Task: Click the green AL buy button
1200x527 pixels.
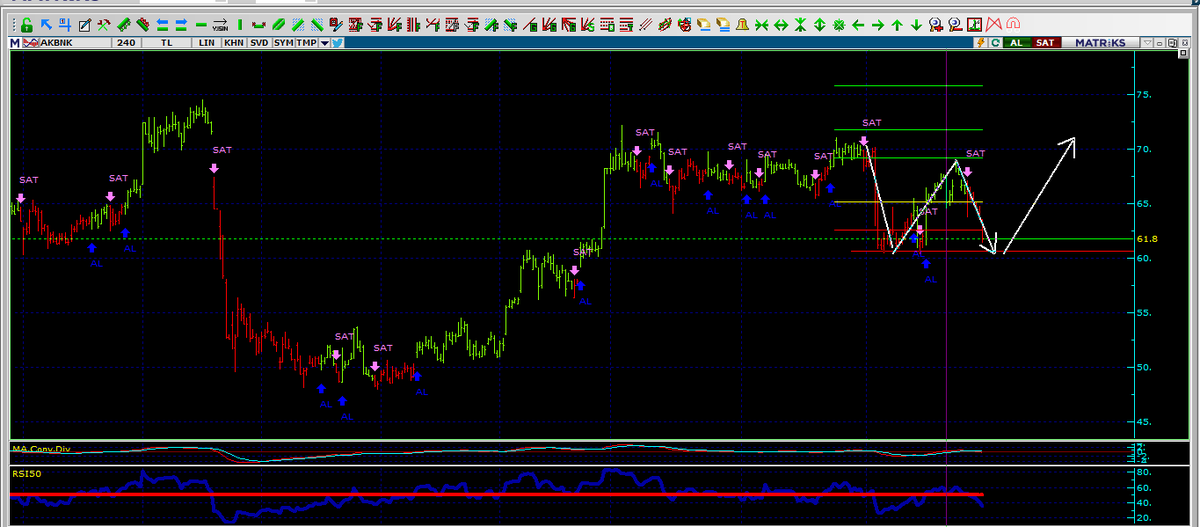Action: pos(1016,43)
